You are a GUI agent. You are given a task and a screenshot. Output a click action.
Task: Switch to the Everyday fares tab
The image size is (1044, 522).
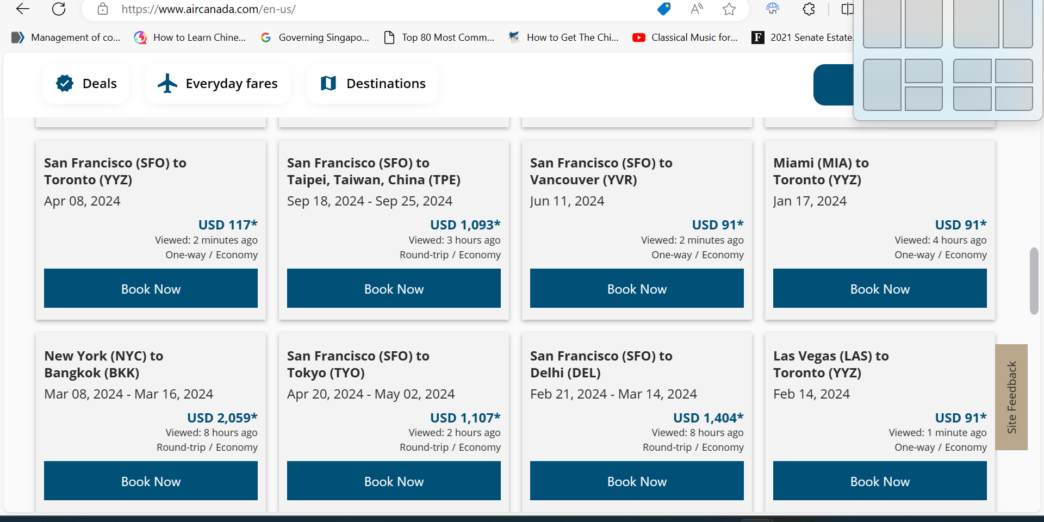point(218,84)
